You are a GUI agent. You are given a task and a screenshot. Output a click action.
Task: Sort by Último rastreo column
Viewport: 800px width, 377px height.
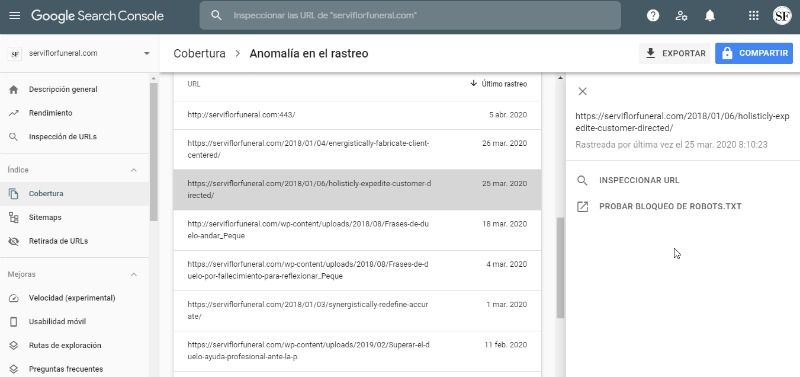tap(498, 84)
